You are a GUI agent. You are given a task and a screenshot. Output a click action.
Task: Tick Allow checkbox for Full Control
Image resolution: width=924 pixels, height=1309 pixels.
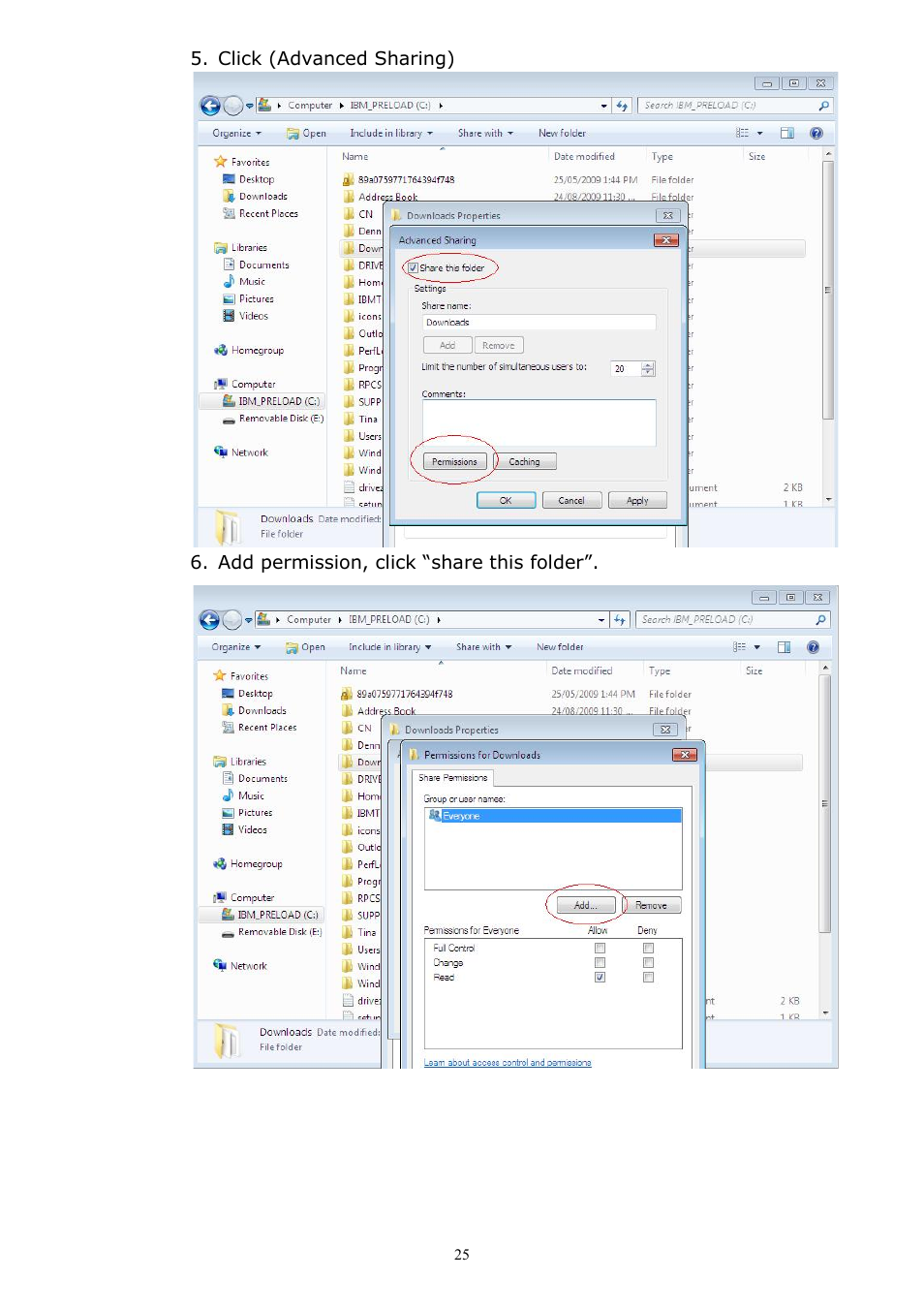tap(600, 949)
